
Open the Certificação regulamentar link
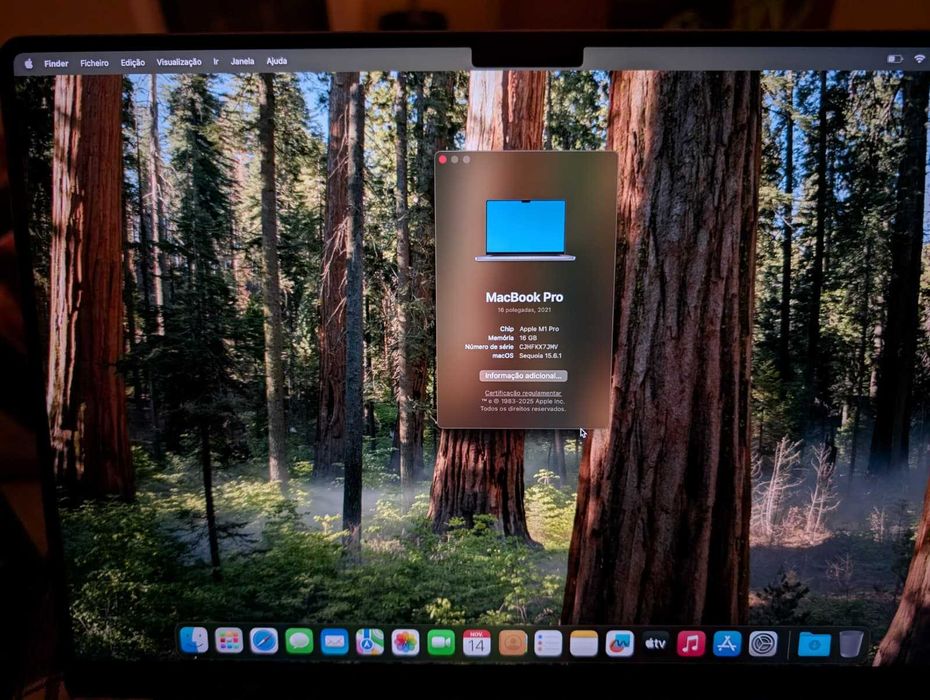pos(523,393)
